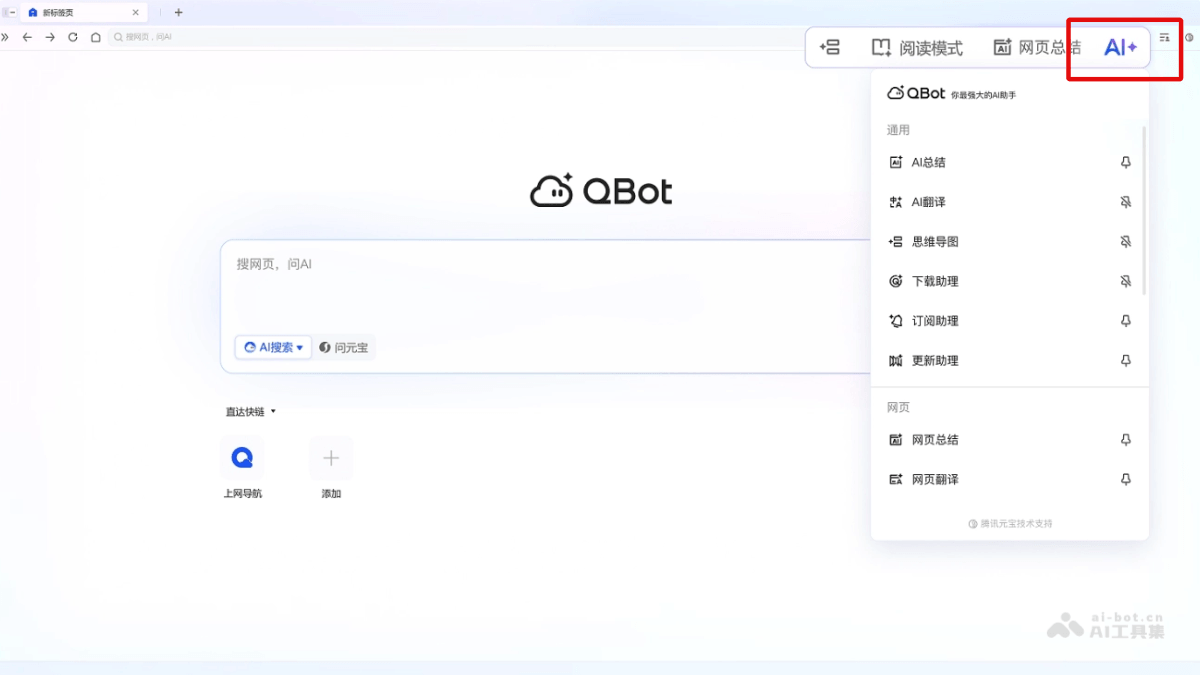The width and height of the screenshot is (1200, 675).
Task: Toggle pin for 下载助理 item
Action: pyautogui.click(x=1126, y=282)
